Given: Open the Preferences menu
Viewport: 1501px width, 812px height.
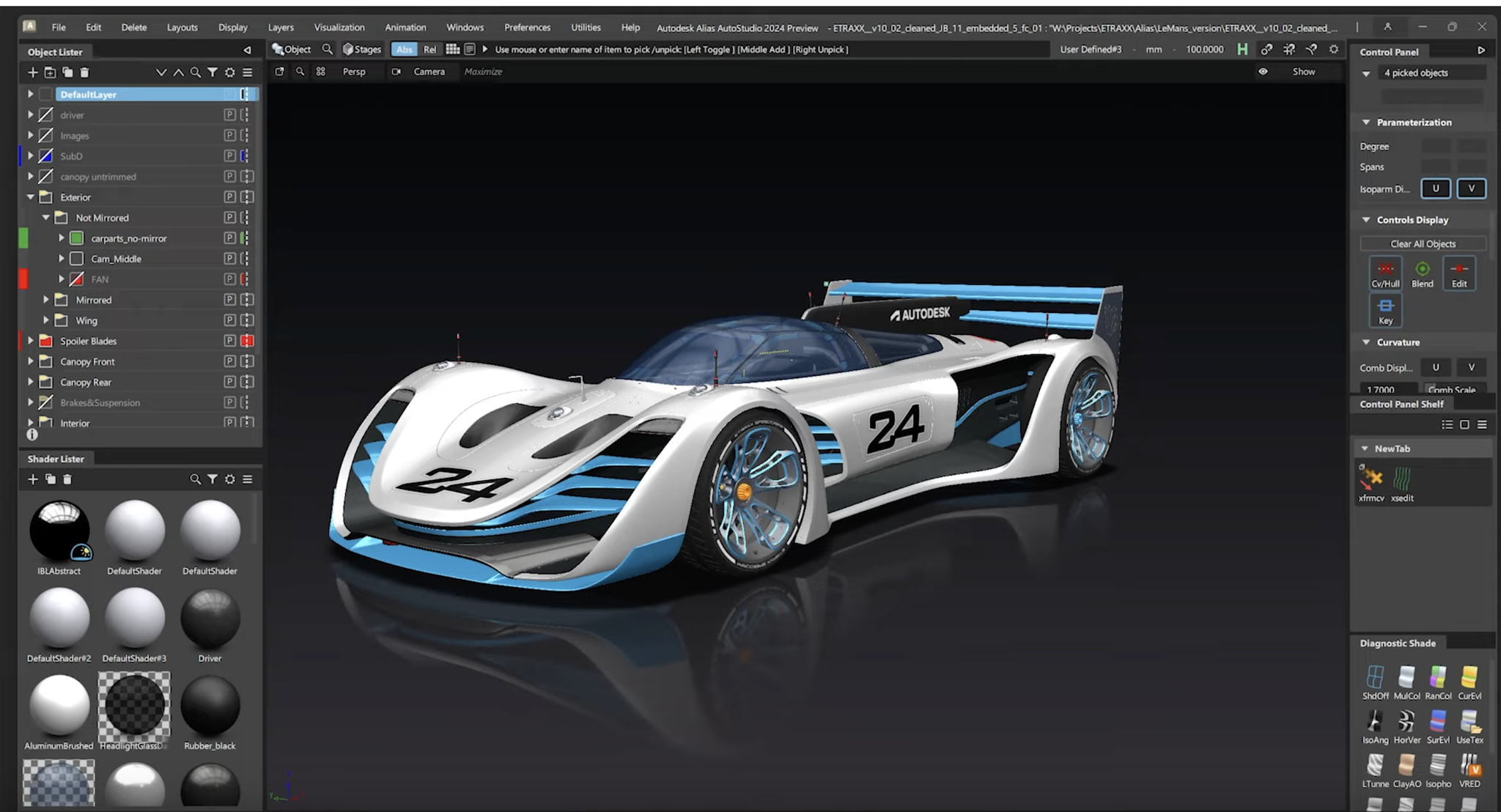Looking at the screenshot, I should (527, 27).
